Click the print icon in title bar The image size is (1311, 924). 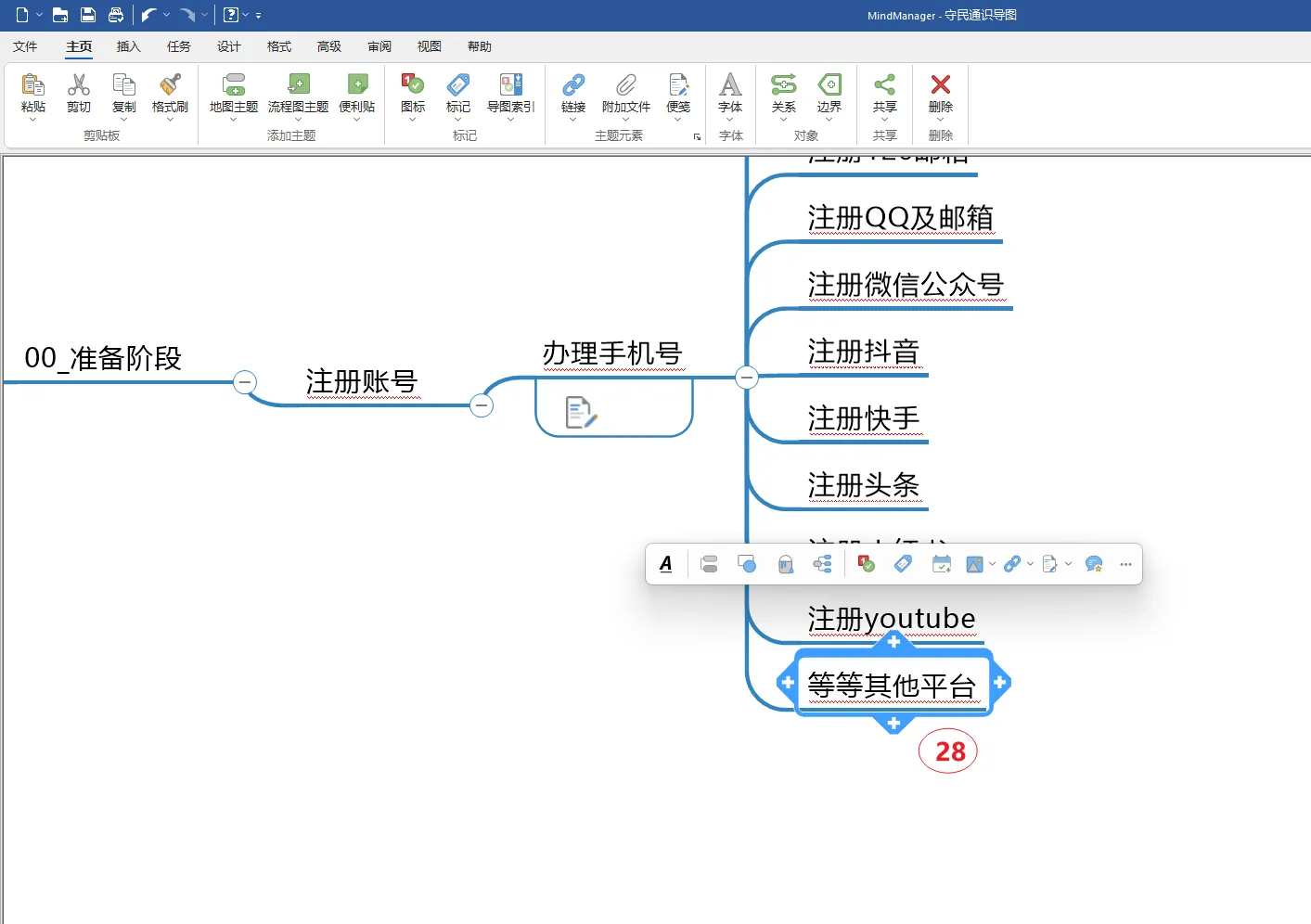116,15
